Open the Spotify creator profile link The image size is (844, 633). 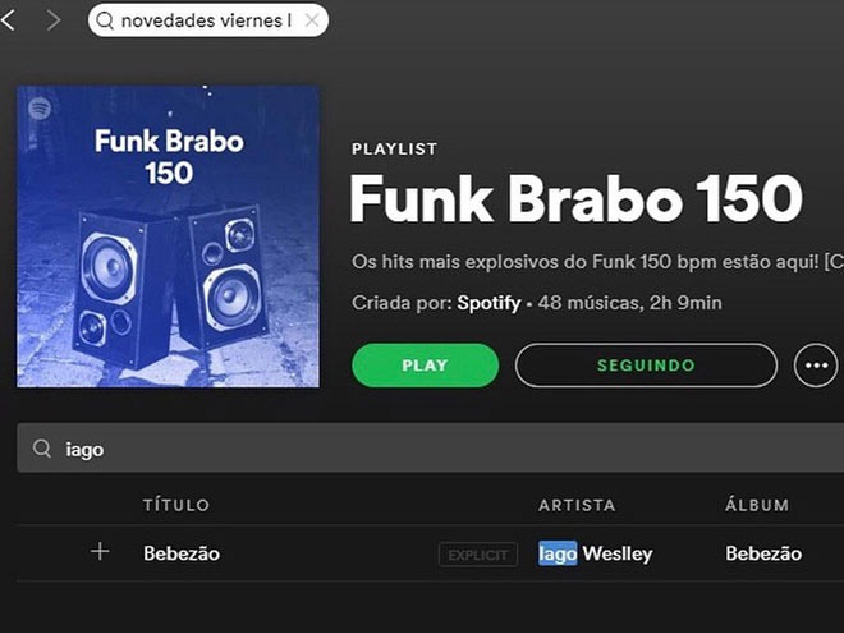pyautogui.click(x=489, y=303)
